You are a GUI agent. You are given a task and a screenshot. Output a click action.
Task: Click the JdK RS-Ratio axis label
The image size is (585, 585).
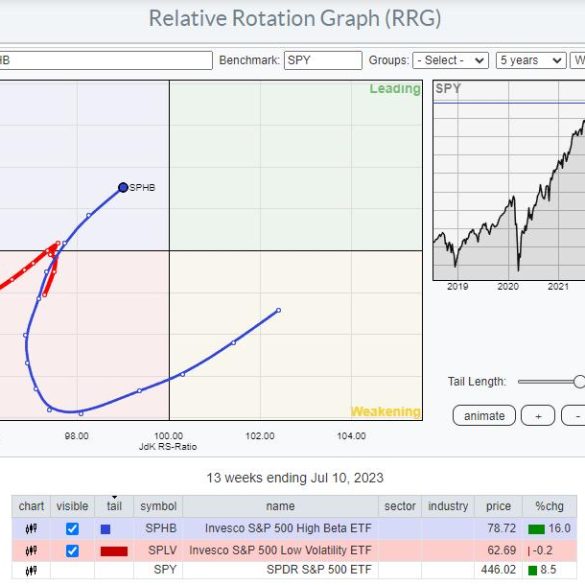point(168,447)
